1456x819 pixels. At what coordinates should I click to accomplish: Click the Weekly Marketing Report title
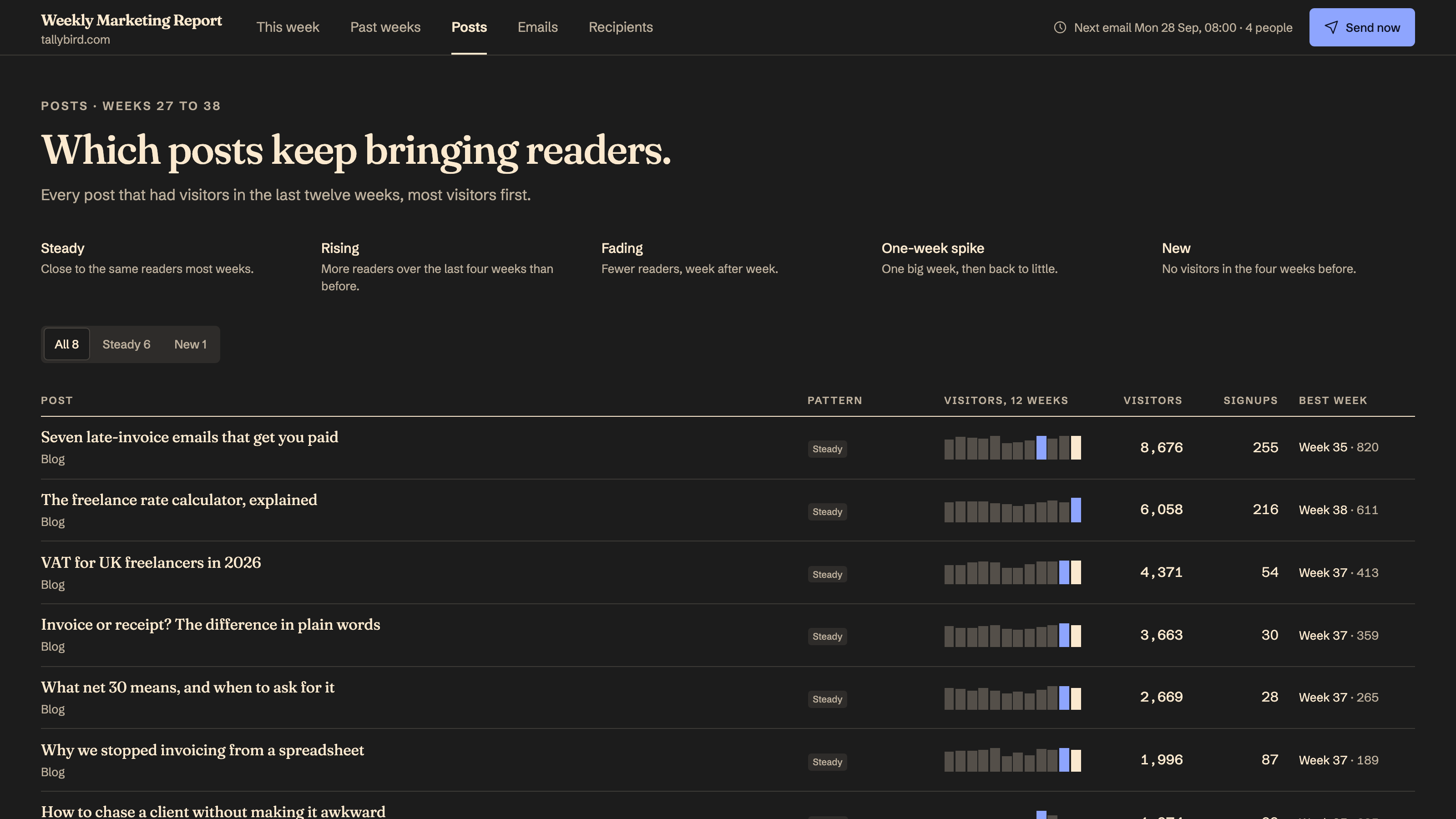click(x=131, y=20)
